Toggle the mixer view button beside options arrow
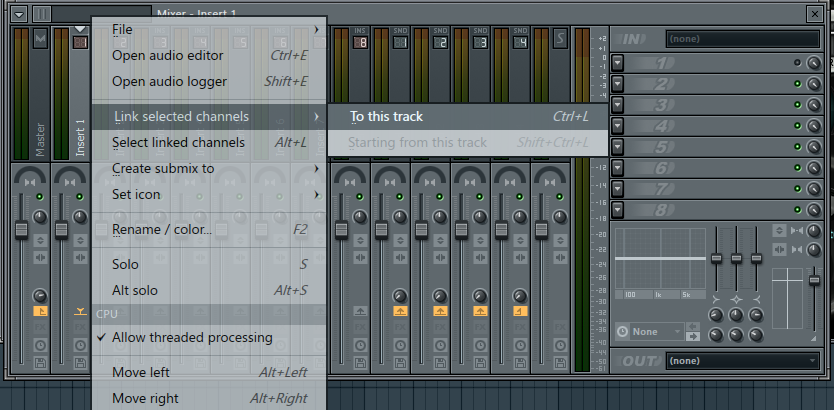This screenshot has width=834, height=410. tap(41, 14)
